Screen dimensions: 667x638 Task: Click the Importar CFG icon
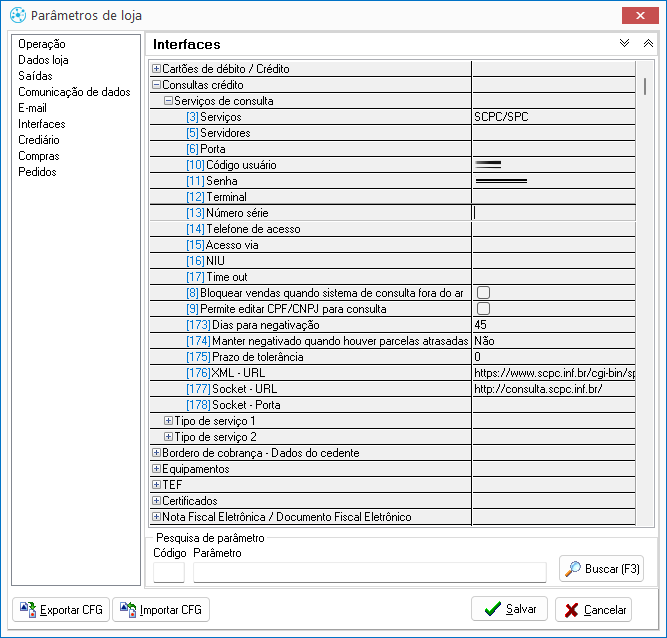click(128, 610)
